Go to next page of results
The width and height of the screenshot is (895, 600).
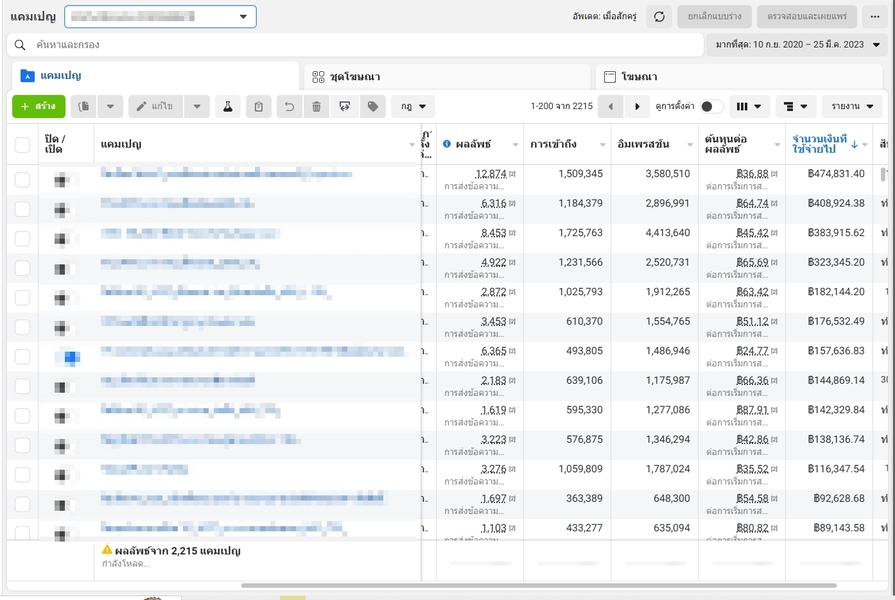(x=637, y=106)
